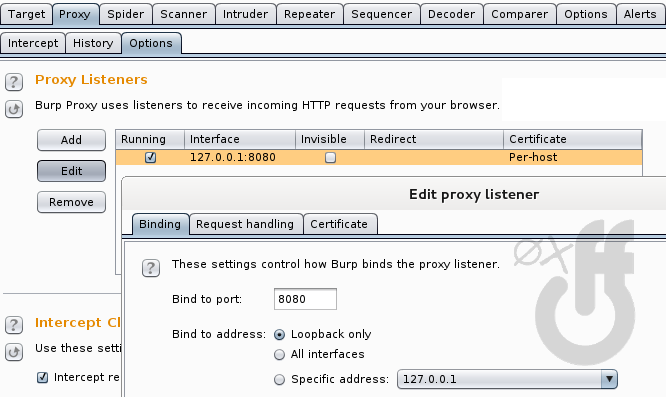Open the Spider tab

coord(125,14)
